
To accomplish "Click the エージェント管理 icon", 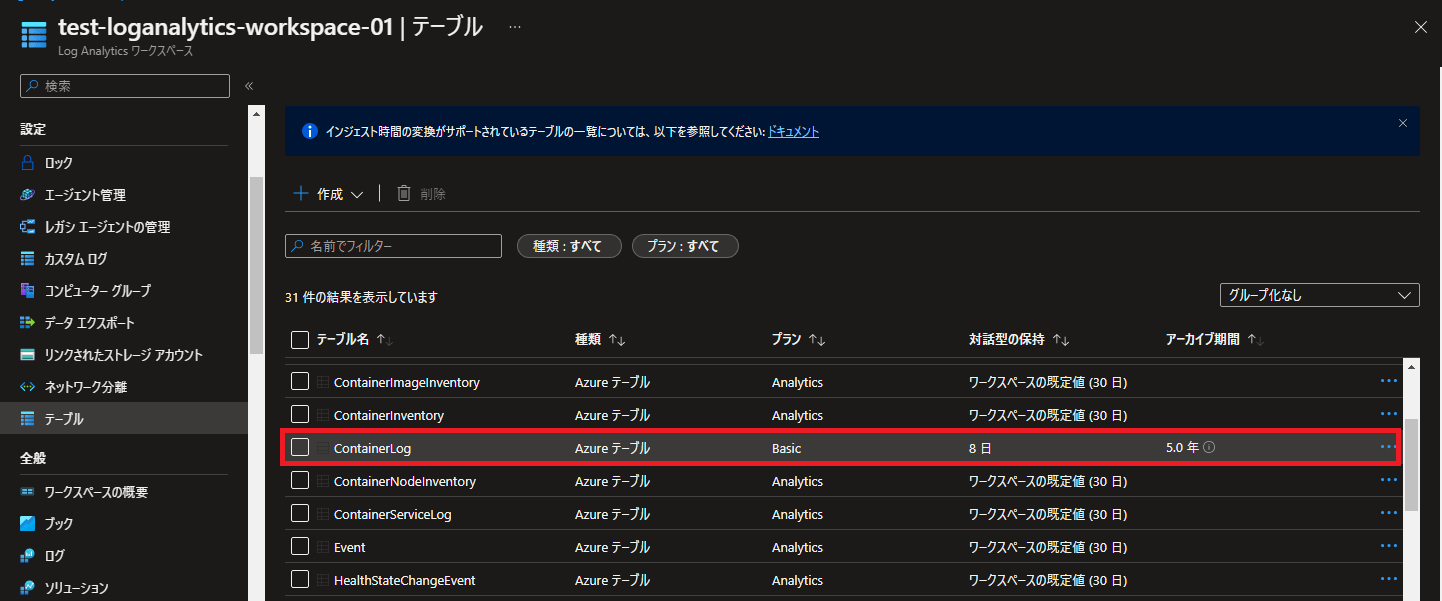I will pyautogui.click(x=28, y=195).
